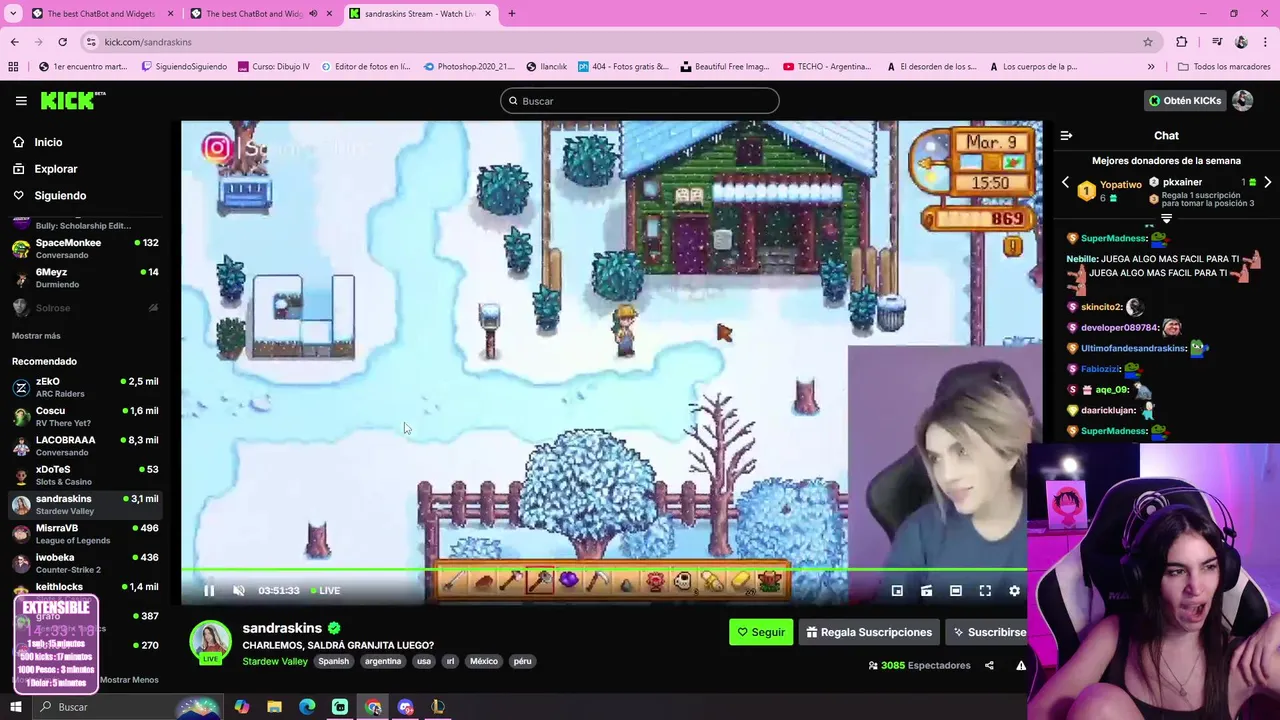Click the Obtén KICKs button

coord(1184,100)
